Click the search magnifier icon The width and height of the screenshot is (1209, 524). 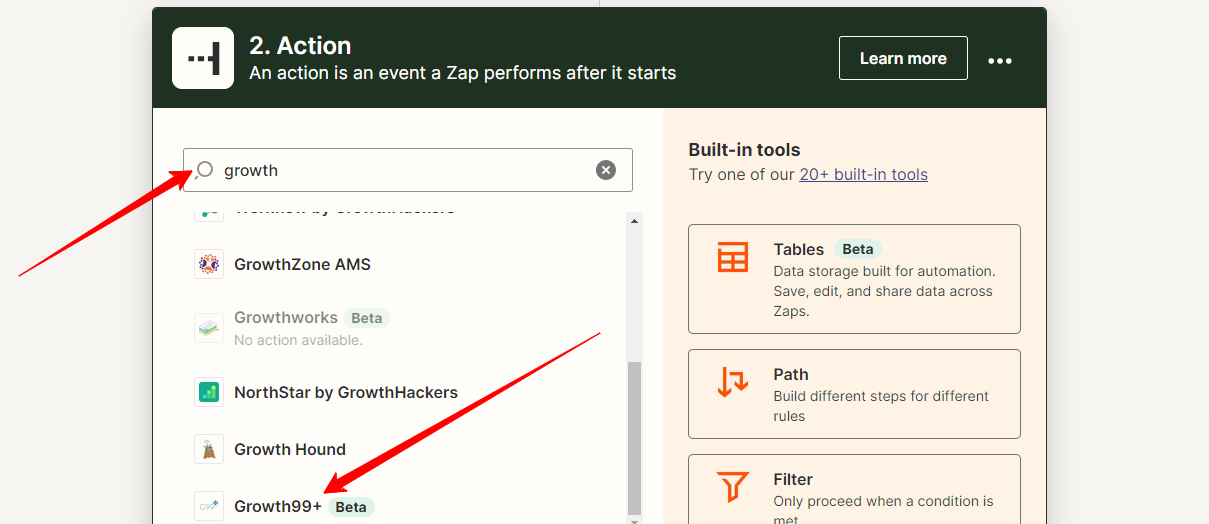[204, 170]
